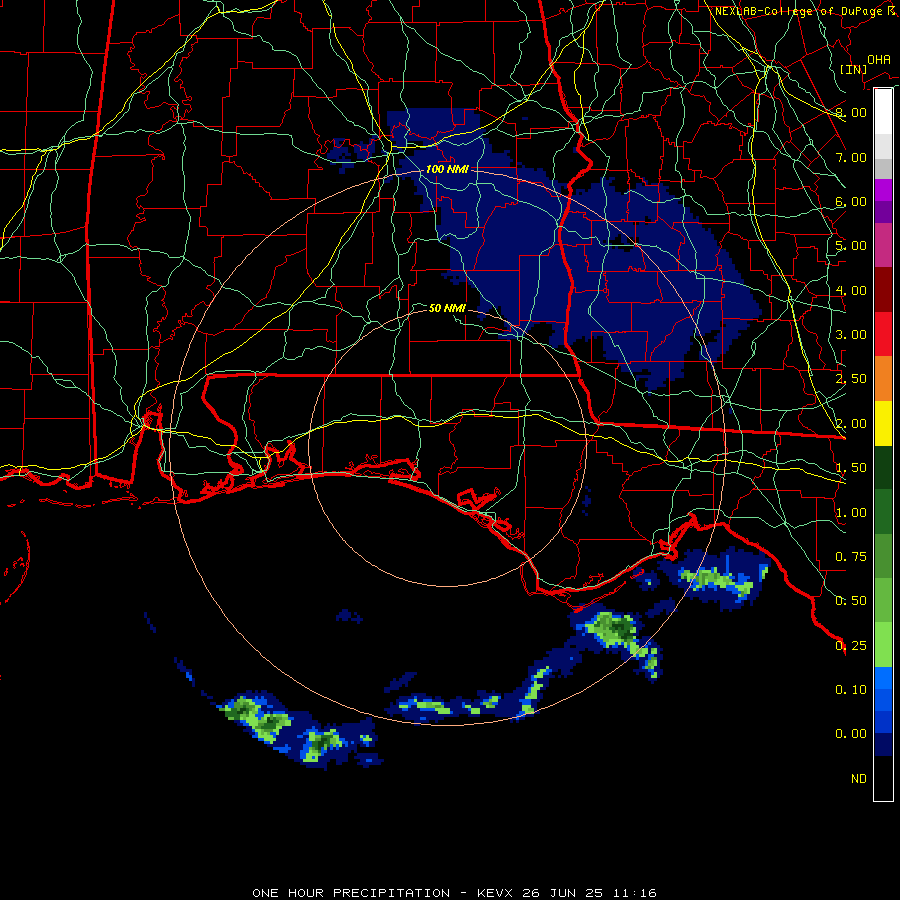900x900 pixels.
Task: Click the '[IN]' units label
Action: click(853, 69)
